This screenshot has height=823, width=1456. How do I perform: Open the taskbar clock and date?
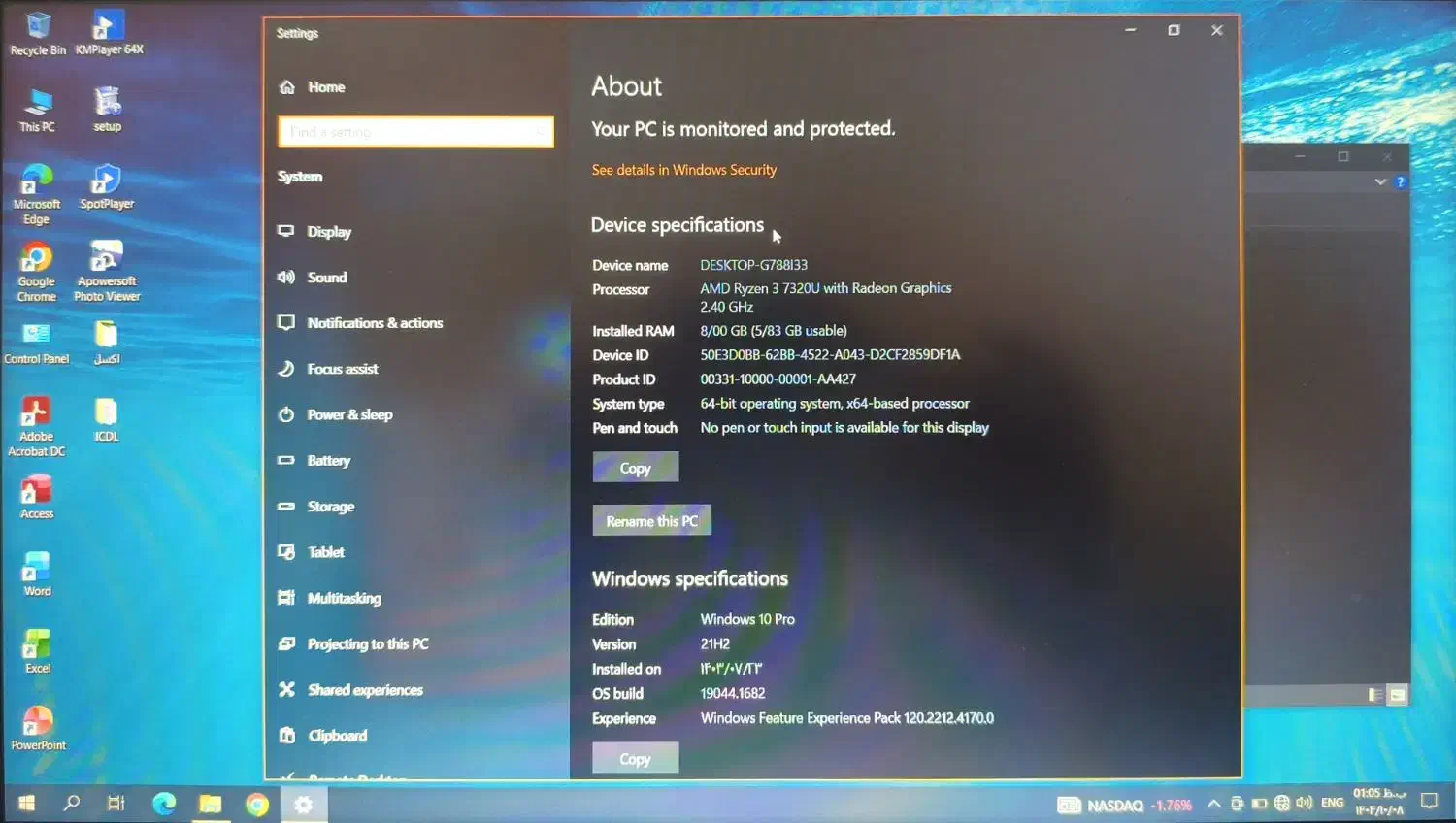(1379, 802)
